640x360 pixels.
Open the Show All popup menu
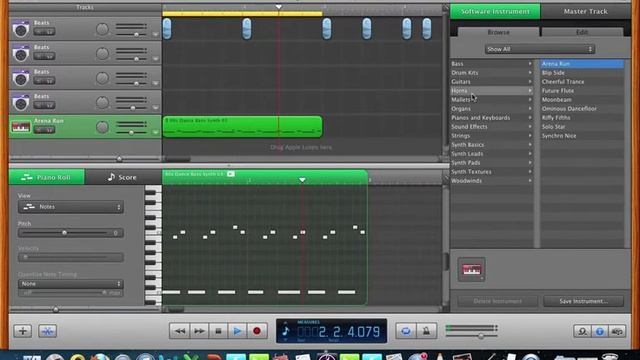click(x=540, y=49)
